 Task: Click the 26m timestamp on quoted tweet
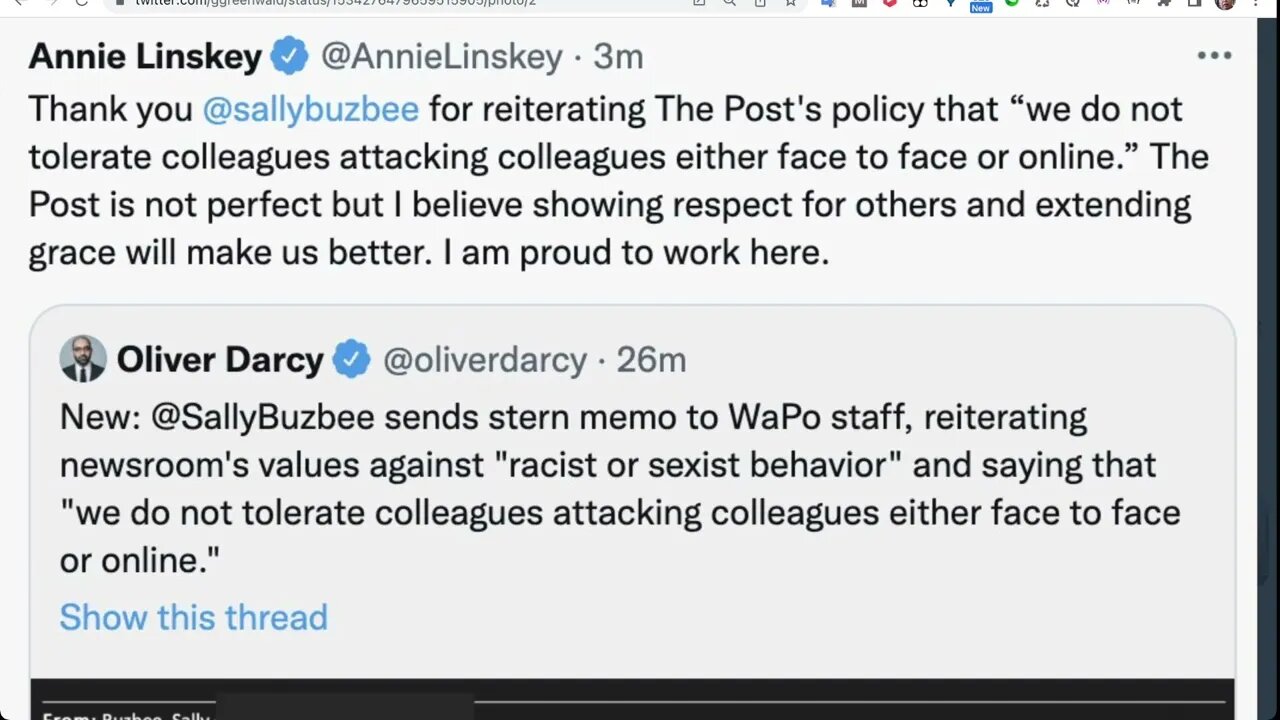651,360
